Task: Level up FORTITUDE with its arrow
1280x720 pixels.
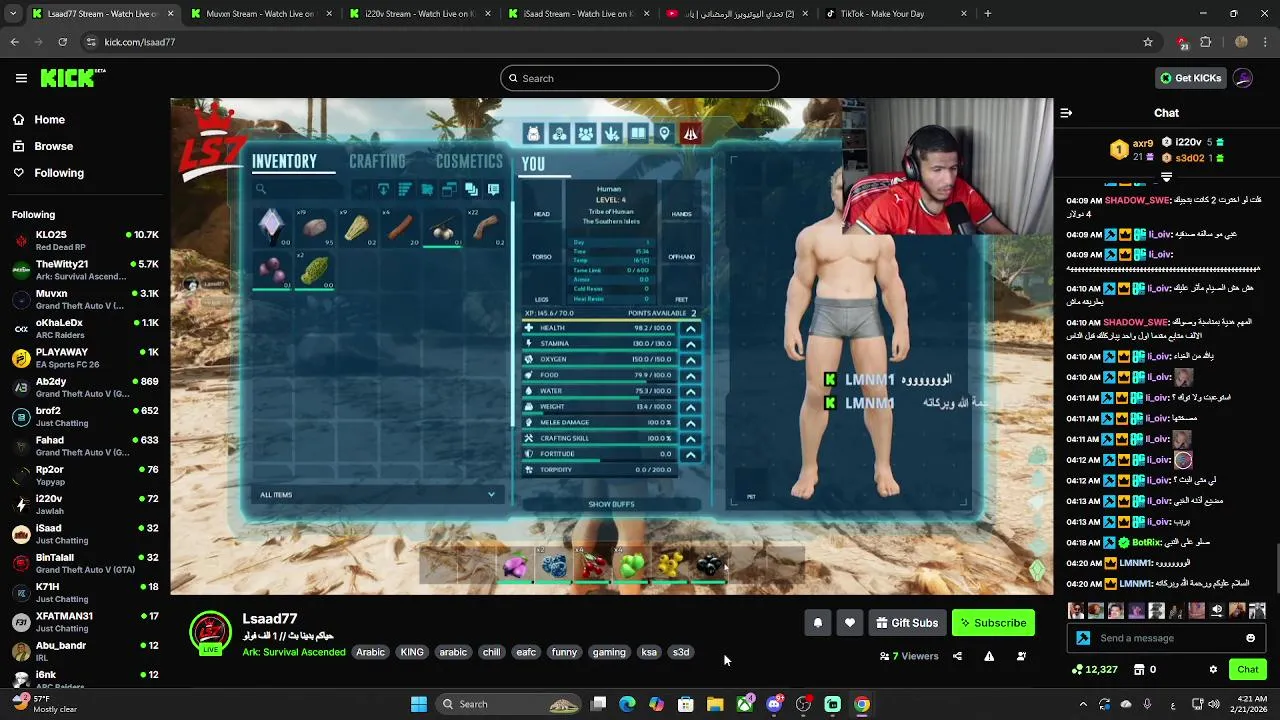Action: (x=690, y=454)
